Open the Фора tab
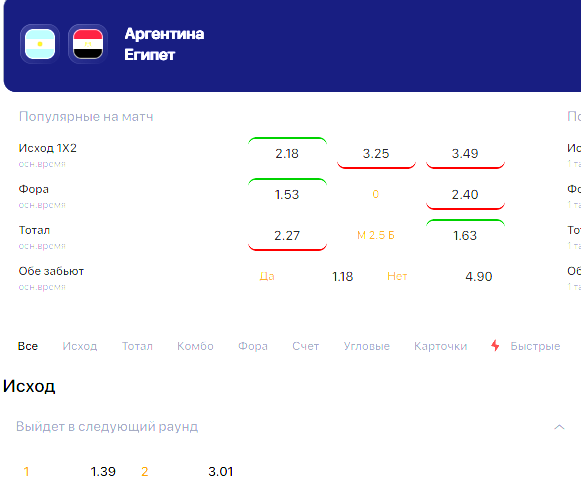This screenshot has width=581, height=491. (x=253, y=346)
